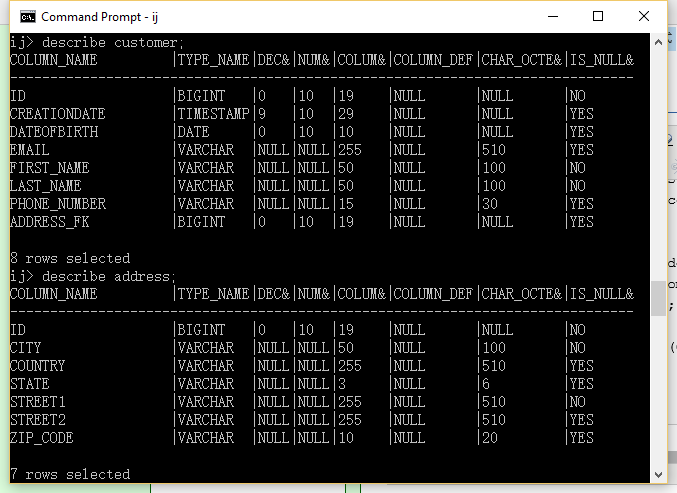Click BIGINT type in ADDRESS_FK row

point(202,222)
